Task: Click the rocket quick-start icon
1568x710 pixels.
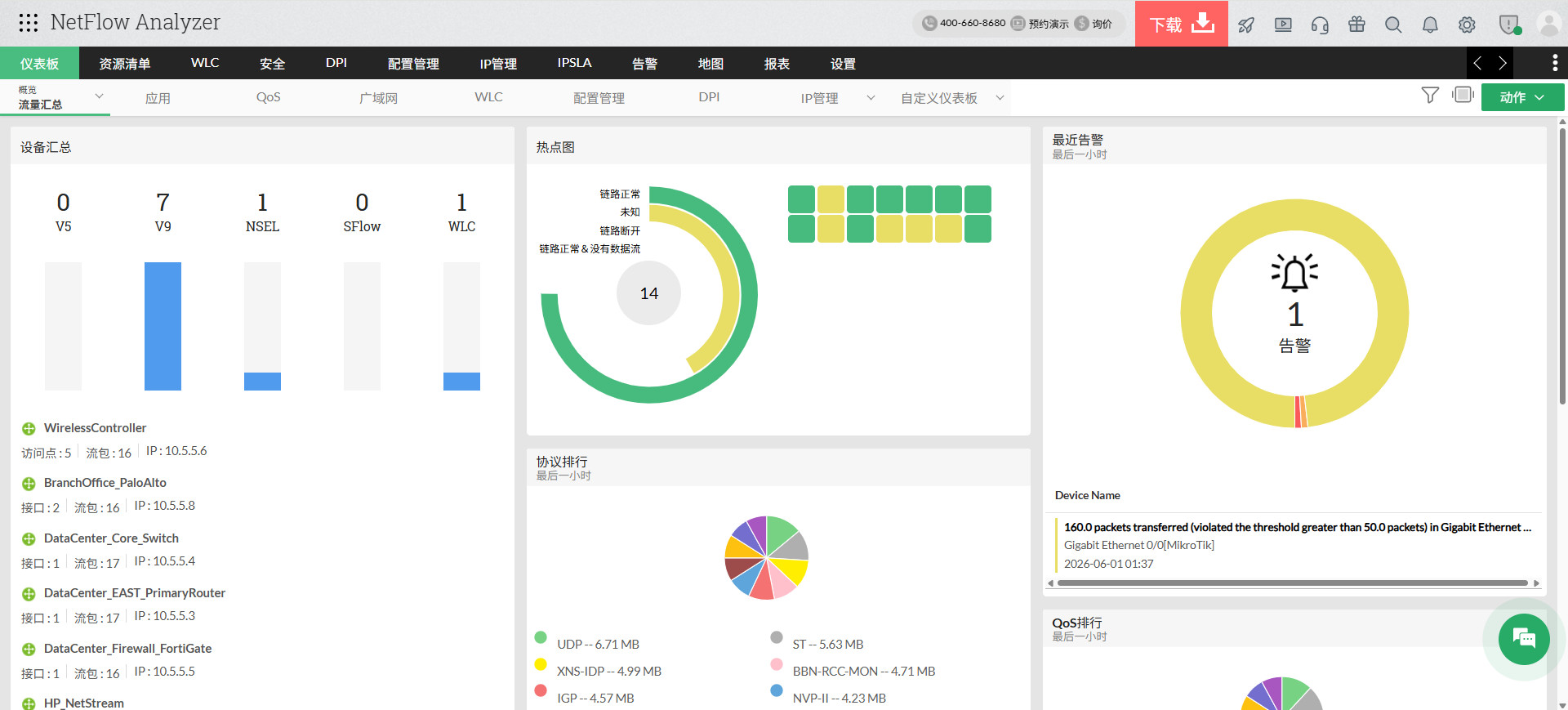Action: (1246, 25)
